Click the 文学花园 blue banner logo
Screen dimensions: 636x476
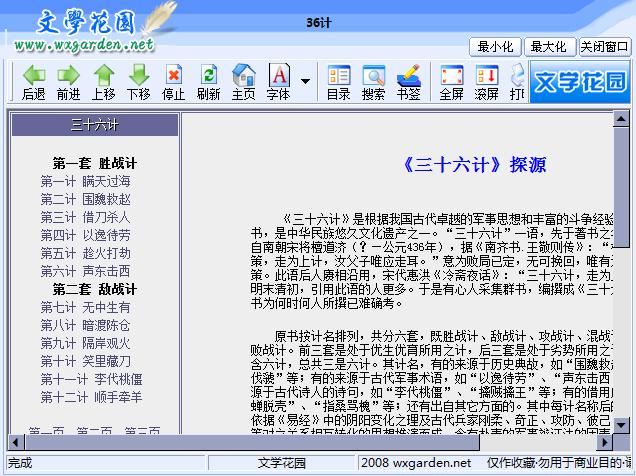(580, 81)
